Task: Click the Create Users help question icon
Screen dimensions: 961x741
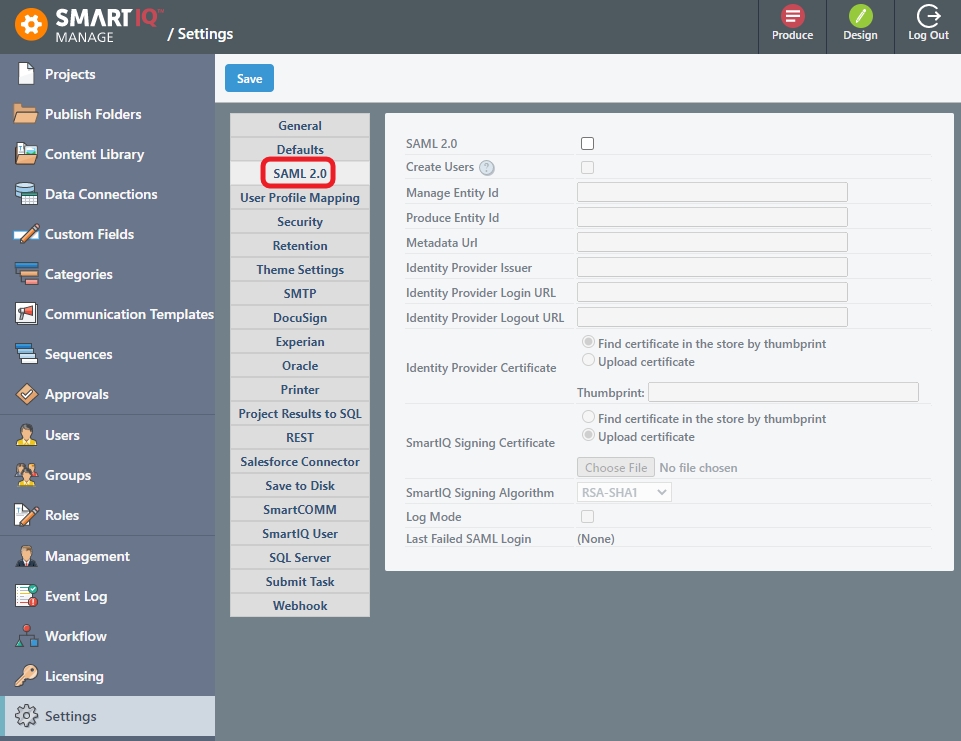Action: (x=487, y=167)
